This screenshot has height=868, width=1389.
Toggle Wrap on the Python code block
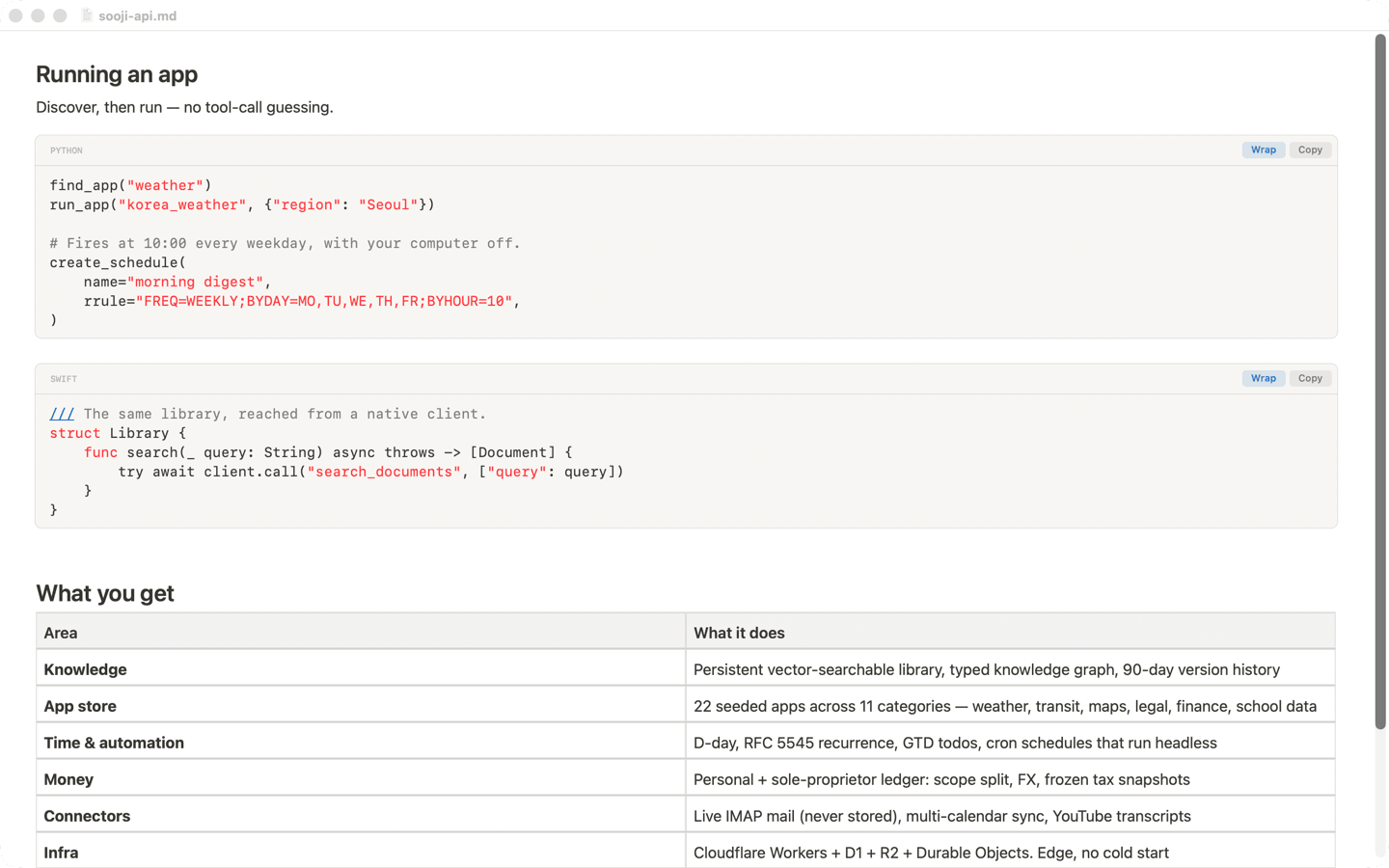[1263, 150]
